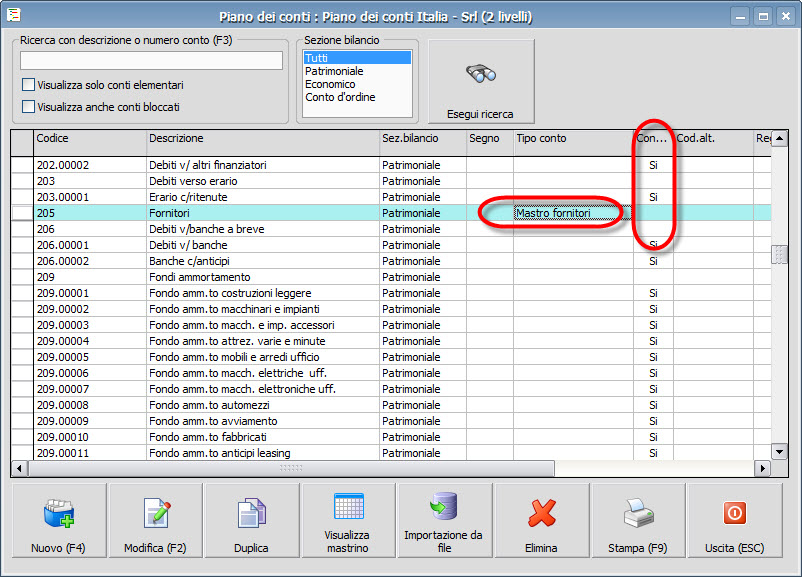This screenshot has width=802, height=577.
Task: Click horizontal scrollbar right arrow
Action: 763,468
